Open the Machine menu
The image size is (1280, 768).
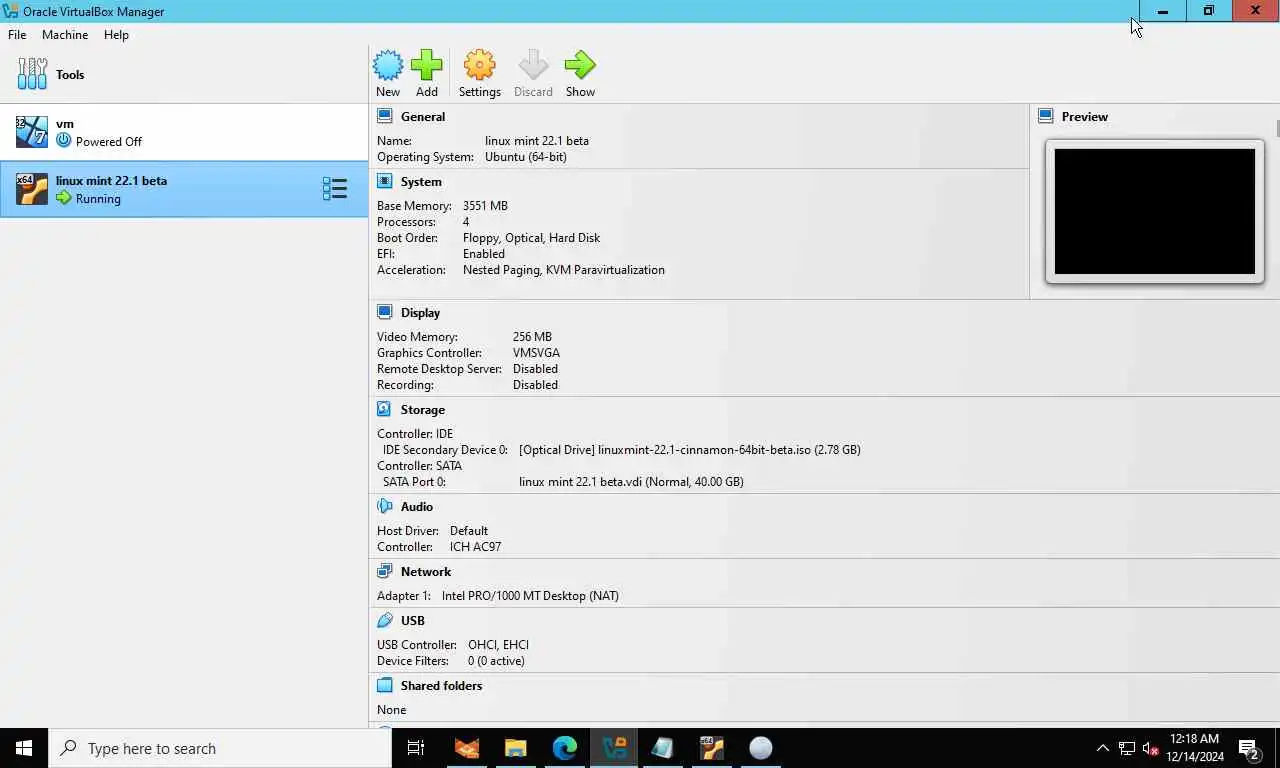pyautogui.click(x=65, y=34)
